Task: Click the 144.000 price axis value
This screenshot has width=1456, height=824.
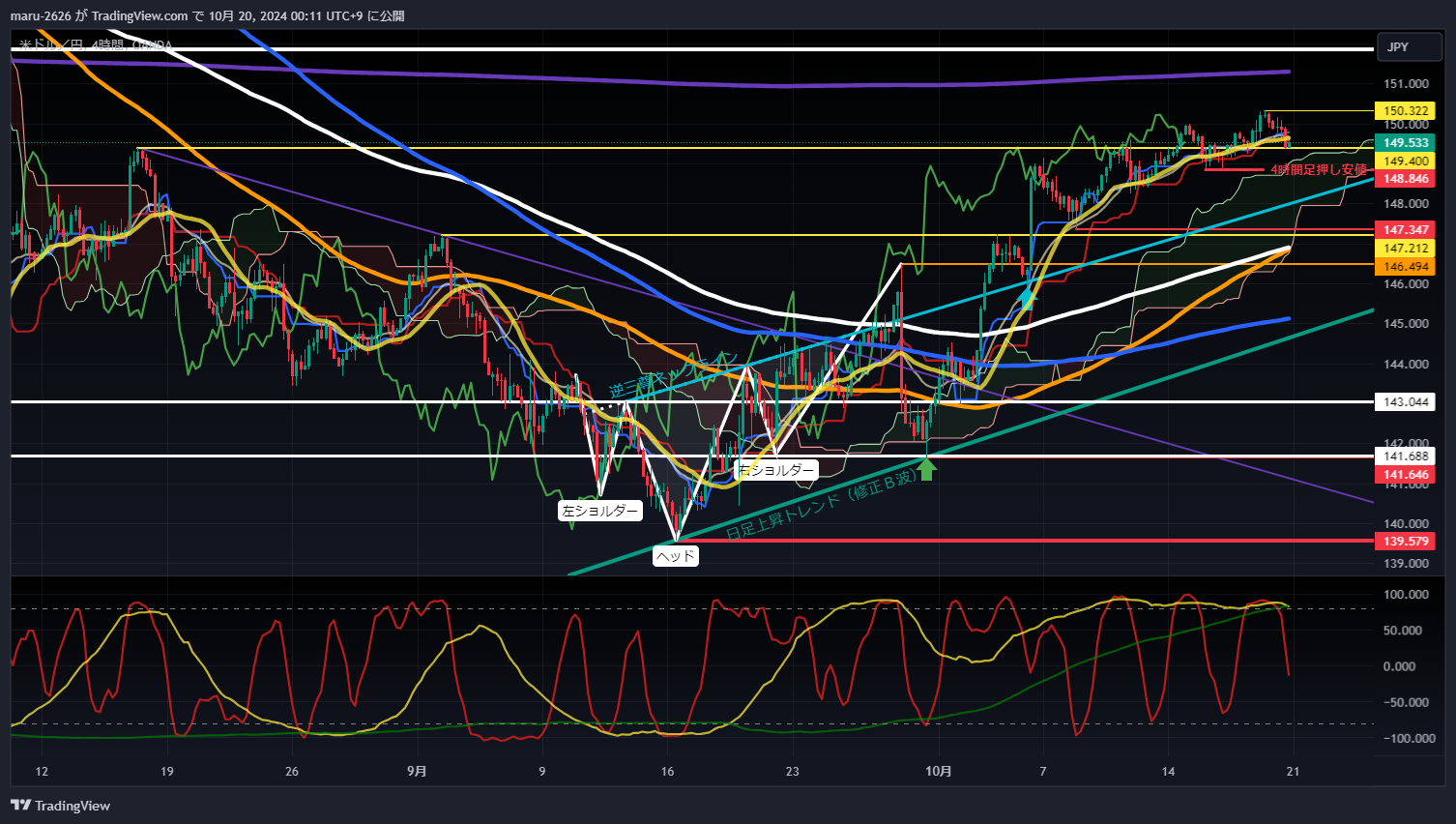Action: 1406,365
